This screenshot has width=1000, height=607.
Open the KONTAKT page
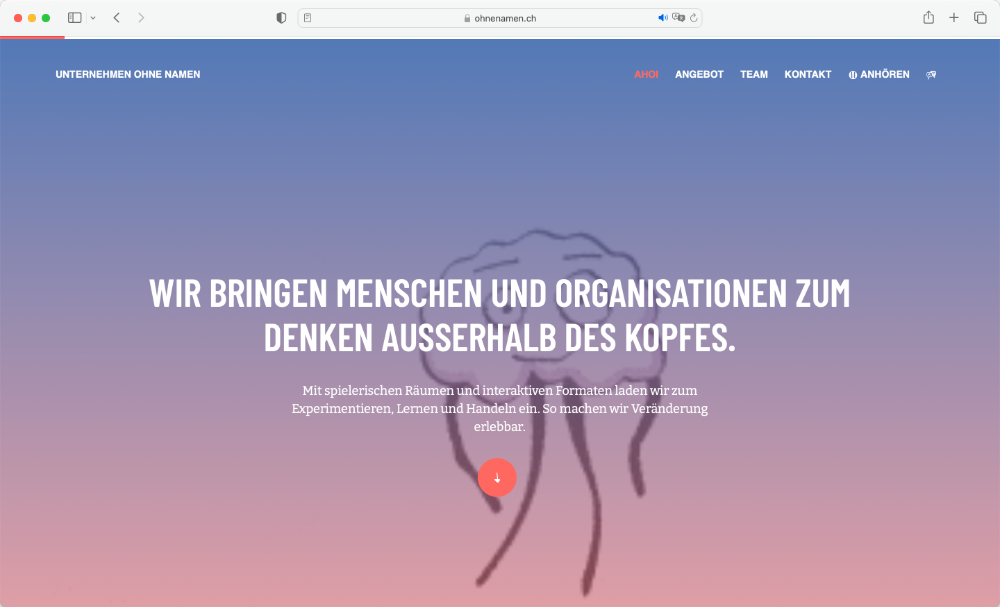pos(808,74)
